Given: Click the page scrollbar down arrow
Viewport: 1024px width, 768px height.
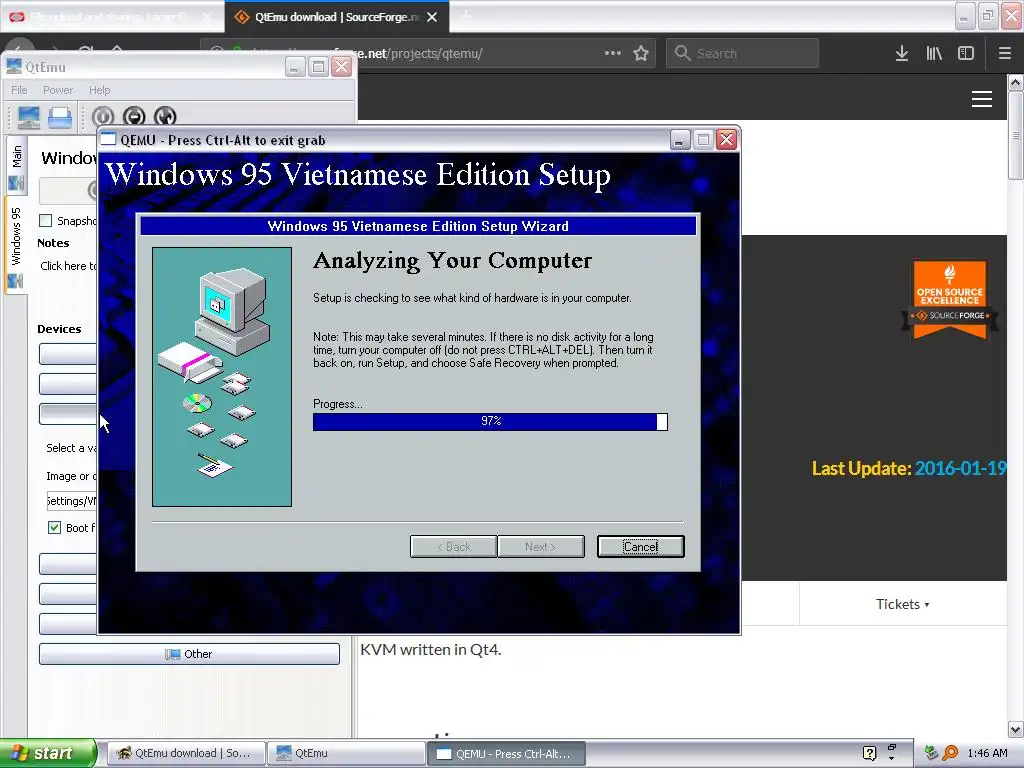Looking at the screenshot, I should pyautogui.click(x=1016, y=729).
